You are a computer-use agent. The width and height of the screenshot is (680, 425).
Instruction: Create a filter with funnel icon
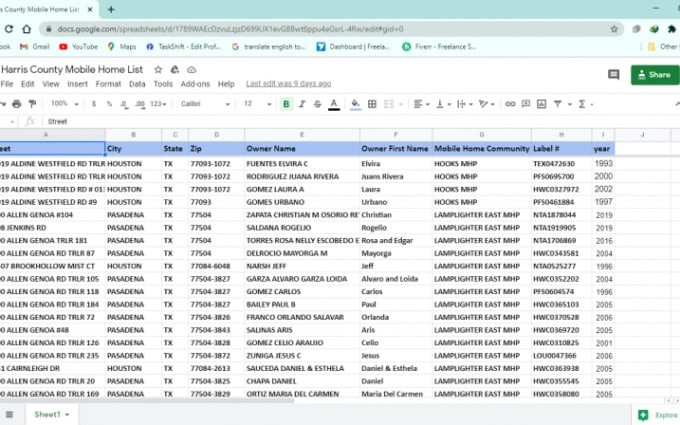point(558,104)
